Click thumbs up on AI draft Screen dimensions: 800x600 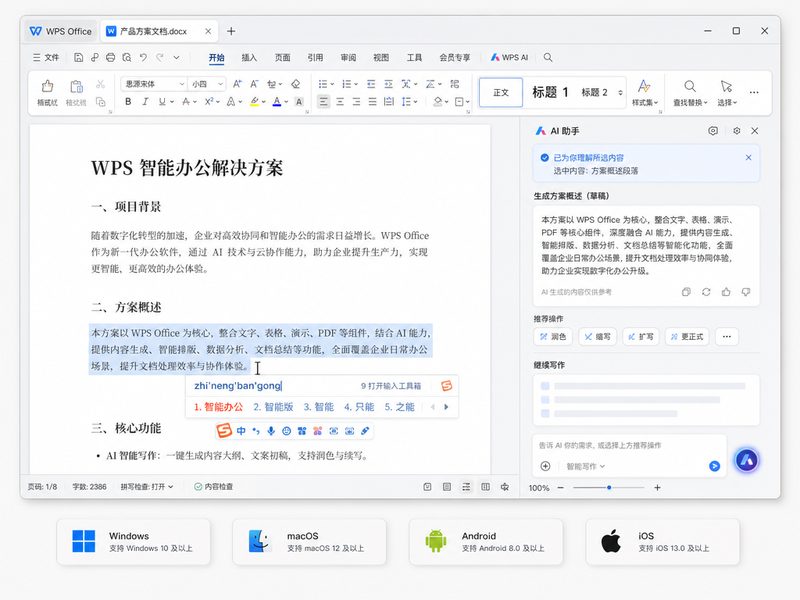[726, 292]
